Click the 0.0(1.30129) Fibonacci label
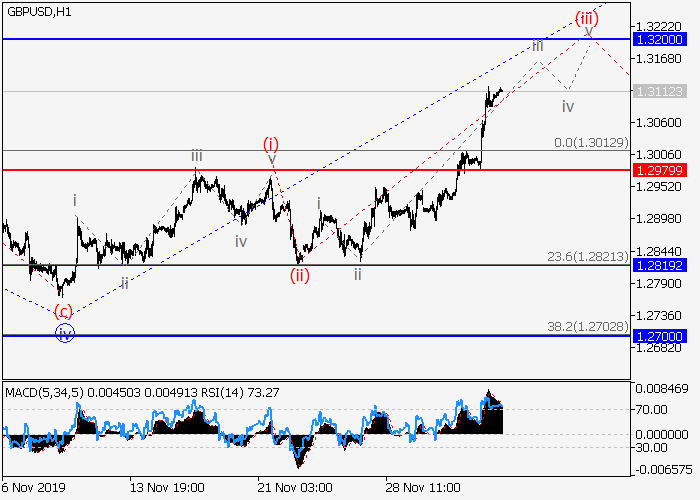The height and width of the screenshot is (500, 700). [x=591, y=143]
